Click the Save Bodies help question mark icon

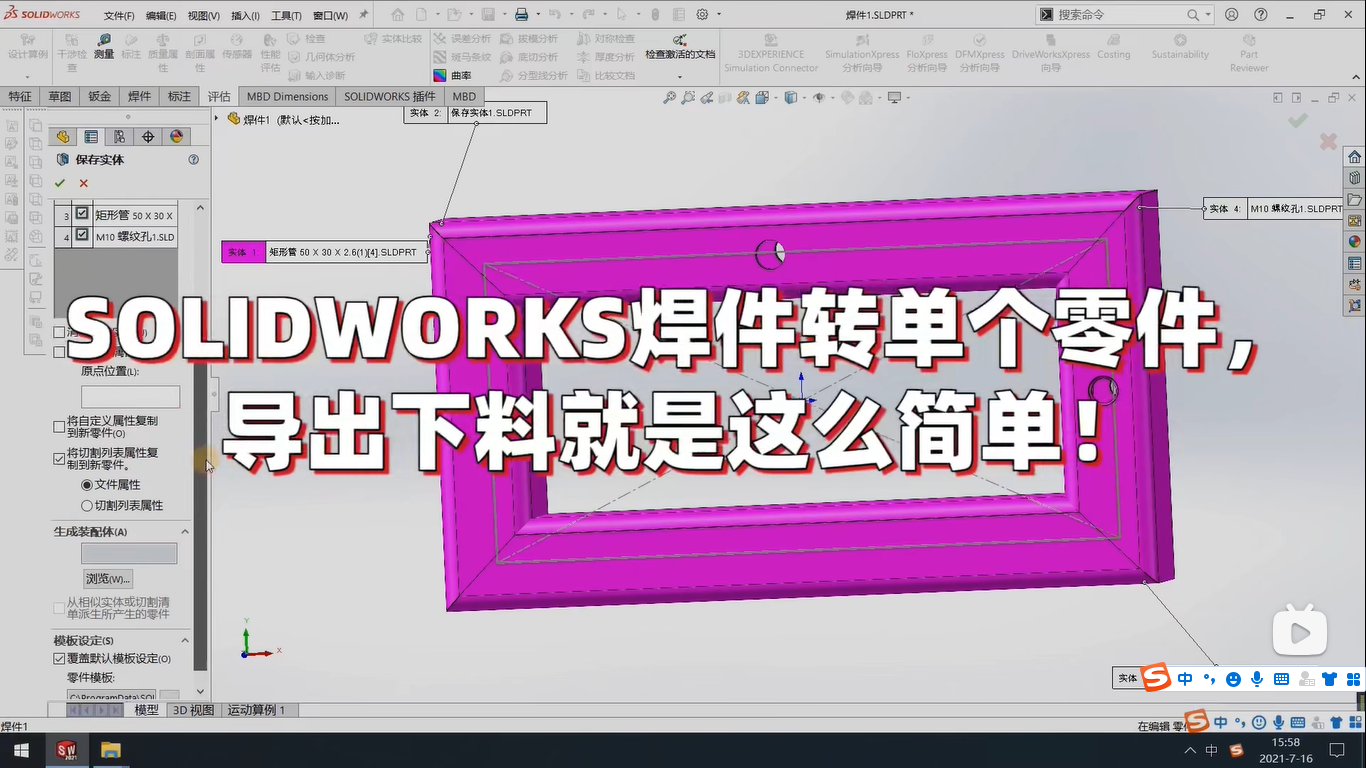coord(194,159)
